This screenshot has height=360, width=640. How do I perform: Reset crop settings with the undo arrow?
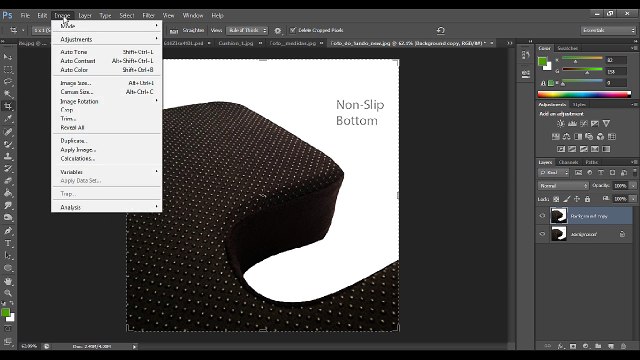[x=440, y=30]
